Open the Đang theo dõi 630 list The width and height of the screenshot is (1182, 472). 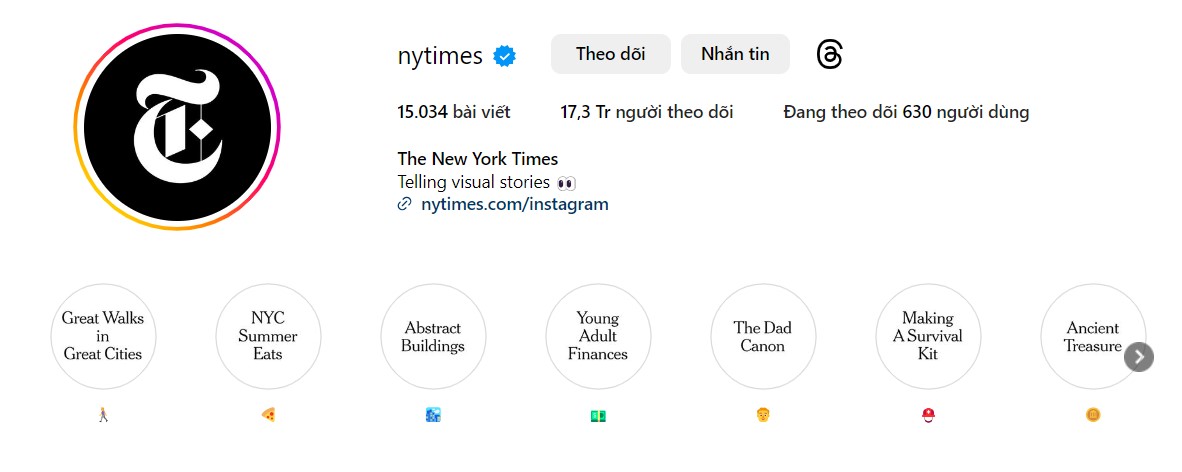[x=906, y=112]
